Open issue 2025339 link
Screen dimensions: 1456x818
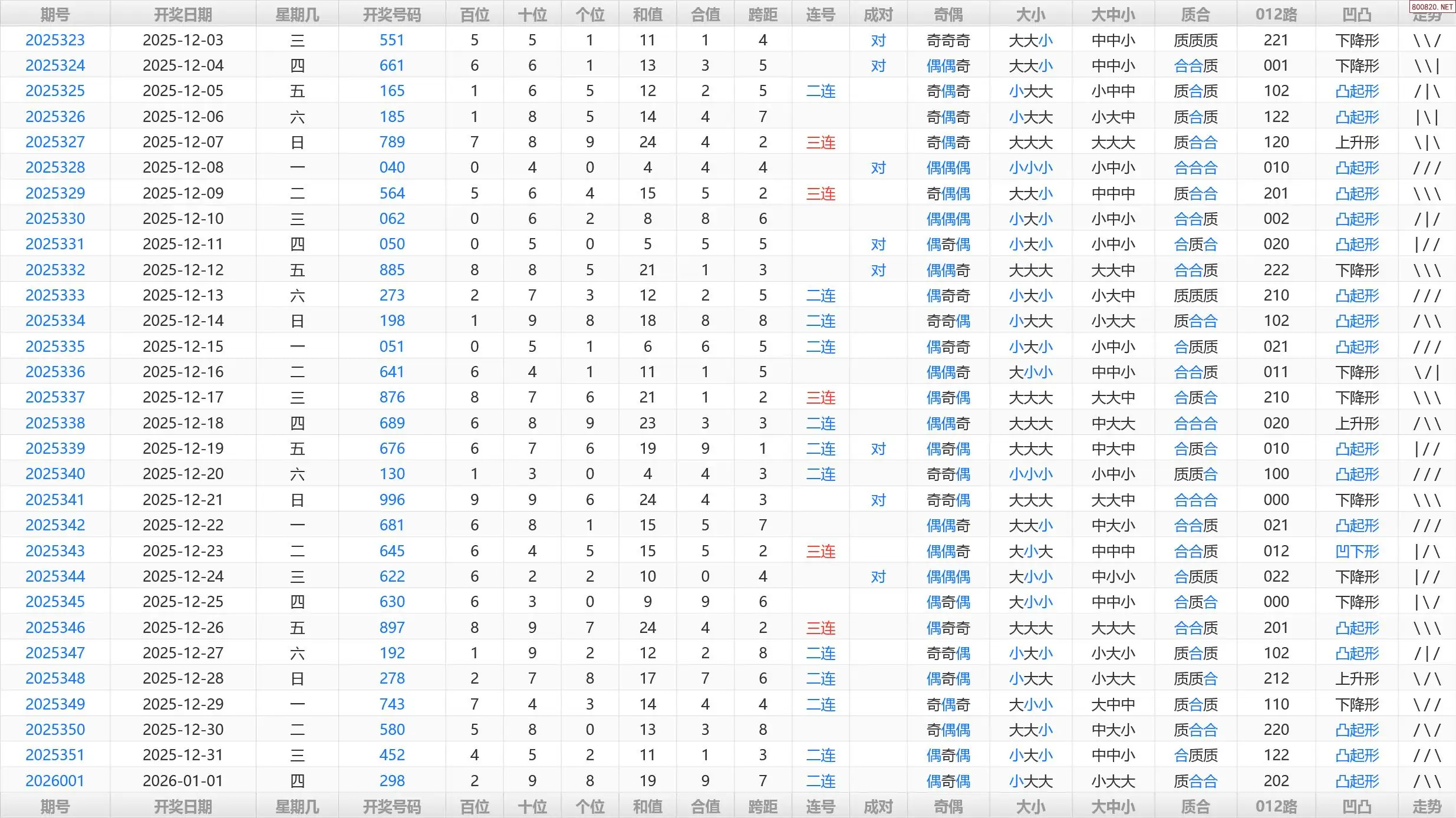point(55,448)
